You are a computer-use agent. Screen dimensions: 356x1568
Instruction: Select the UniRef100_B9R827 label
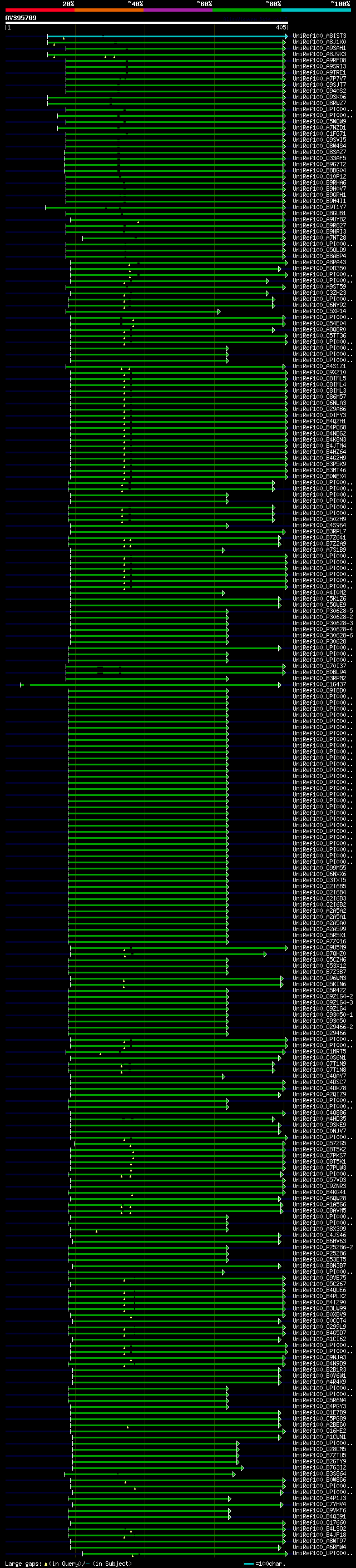(x=319, y=226)
